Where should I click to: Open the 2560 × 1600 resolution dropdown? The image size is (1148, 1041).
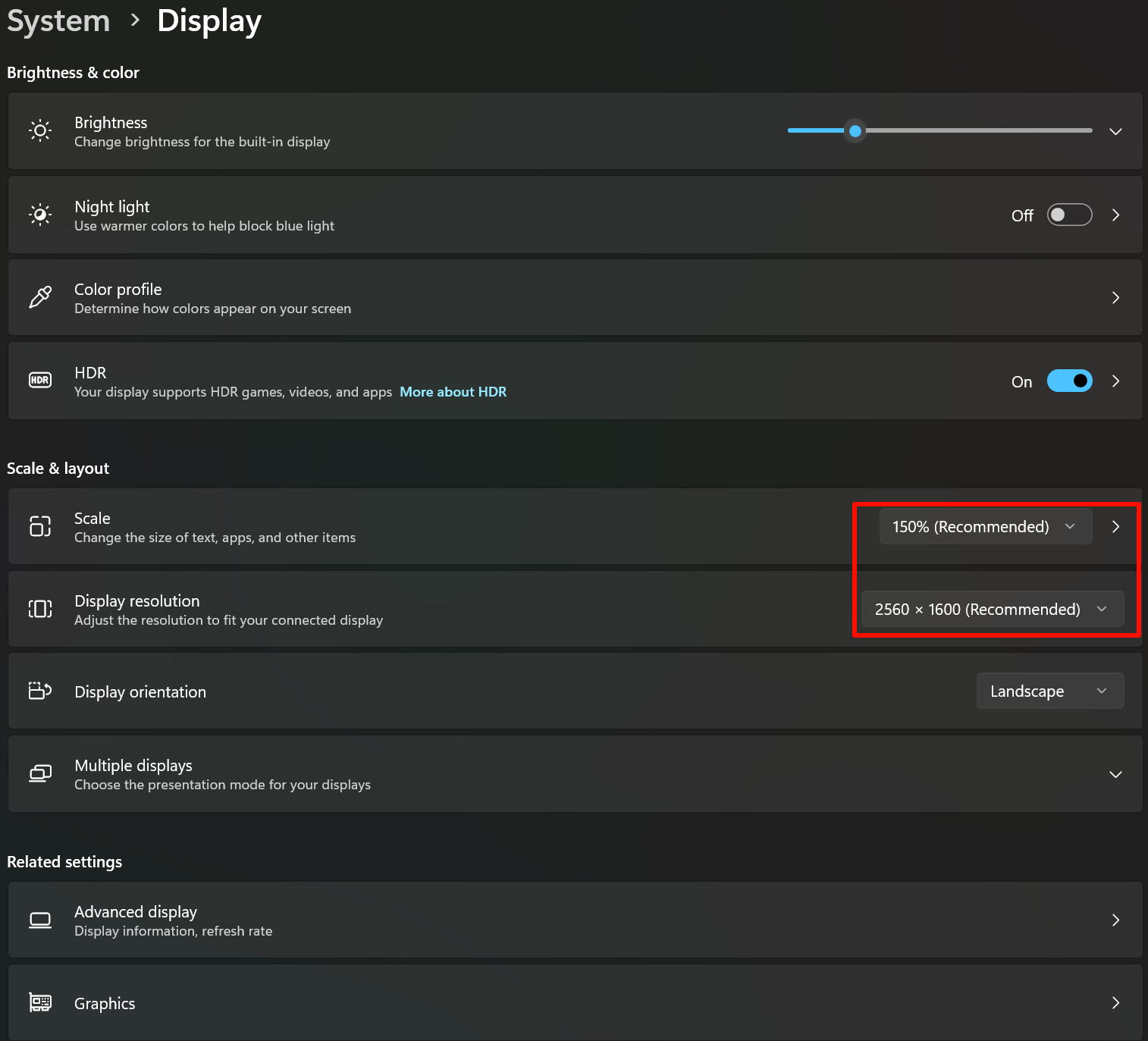993,609
